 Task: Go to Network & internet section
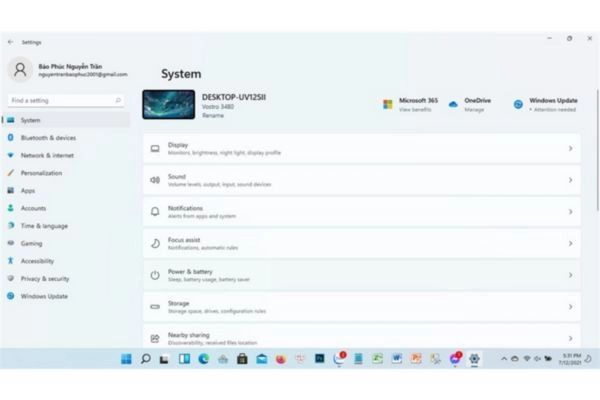(x=47, y=156)
